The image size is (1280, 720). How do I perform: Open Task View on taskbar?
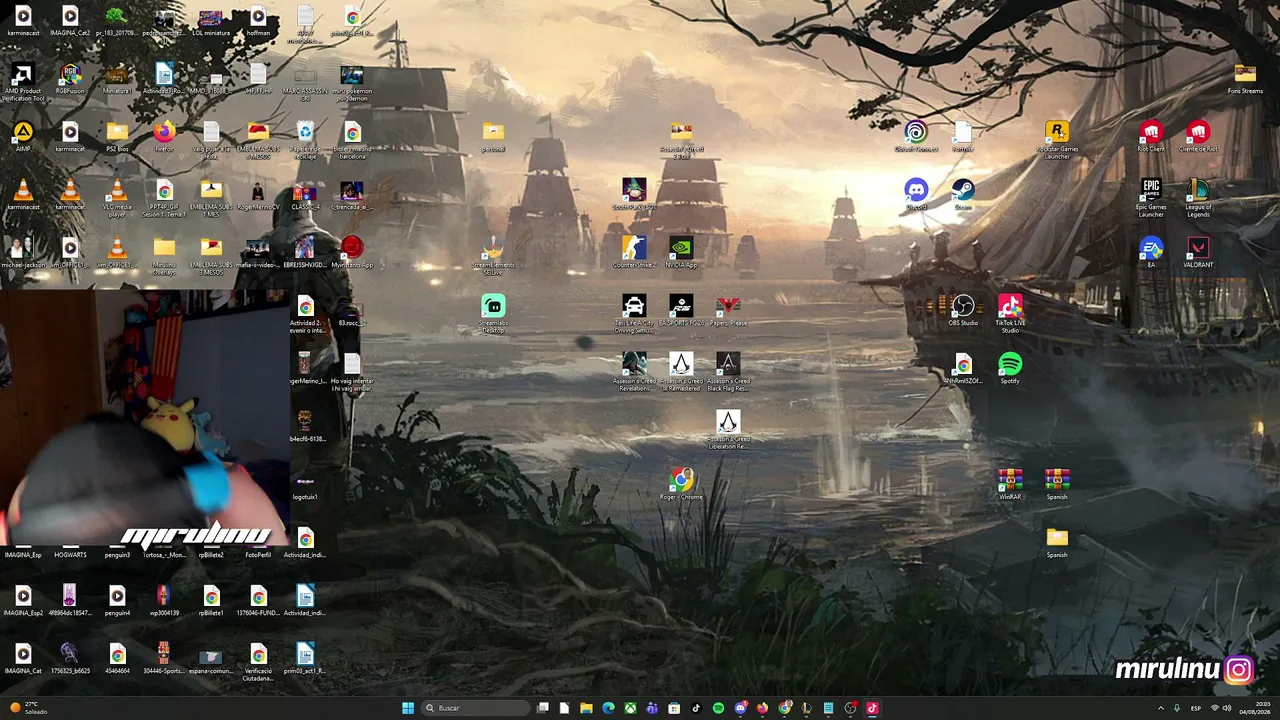point(542,708)
